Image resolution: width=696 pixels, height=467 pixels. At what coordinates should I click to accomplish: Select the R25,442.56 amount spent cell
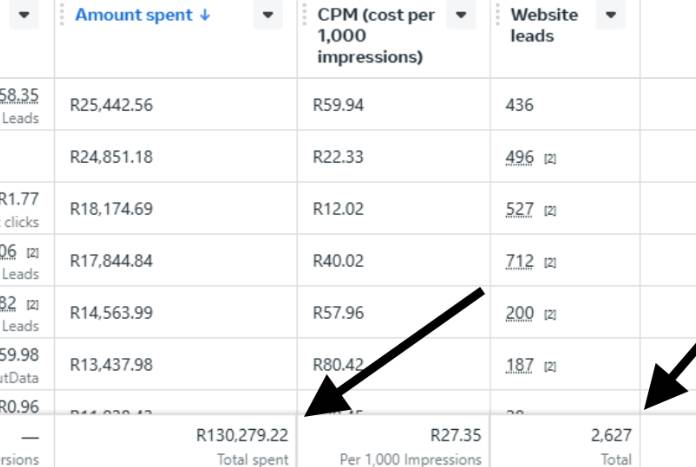coord(176,105)
